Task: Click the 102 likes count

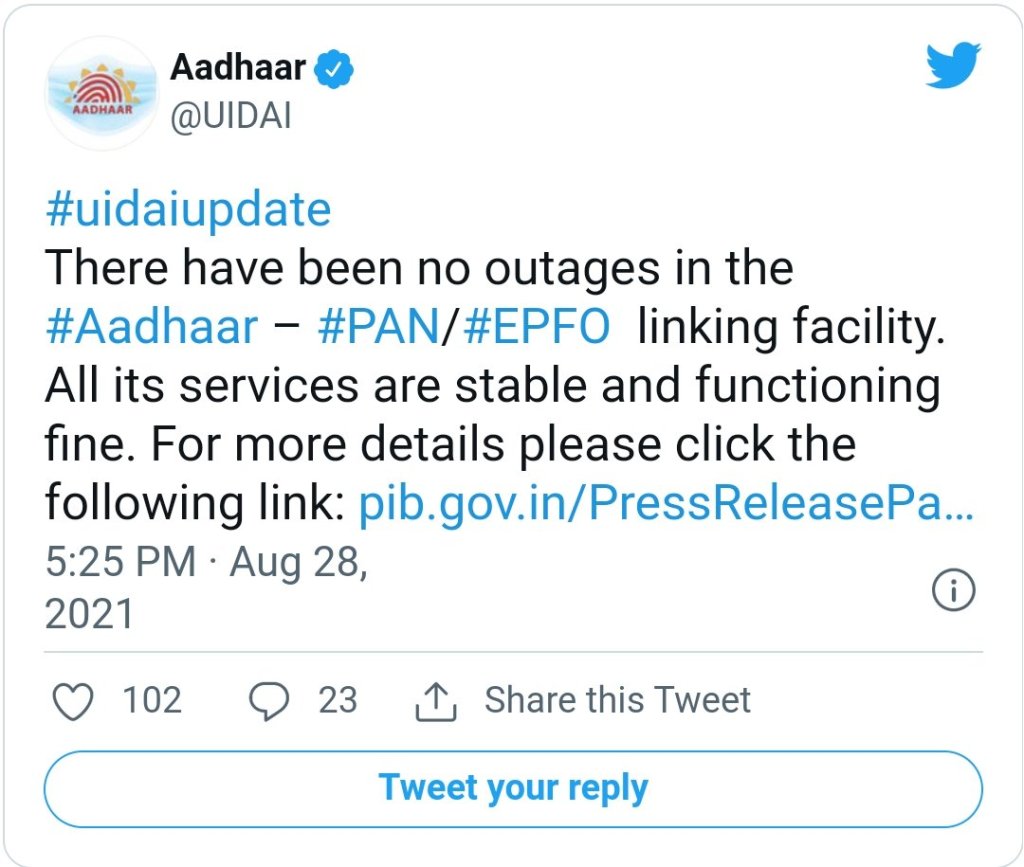Action: click(x=152, y=700)
